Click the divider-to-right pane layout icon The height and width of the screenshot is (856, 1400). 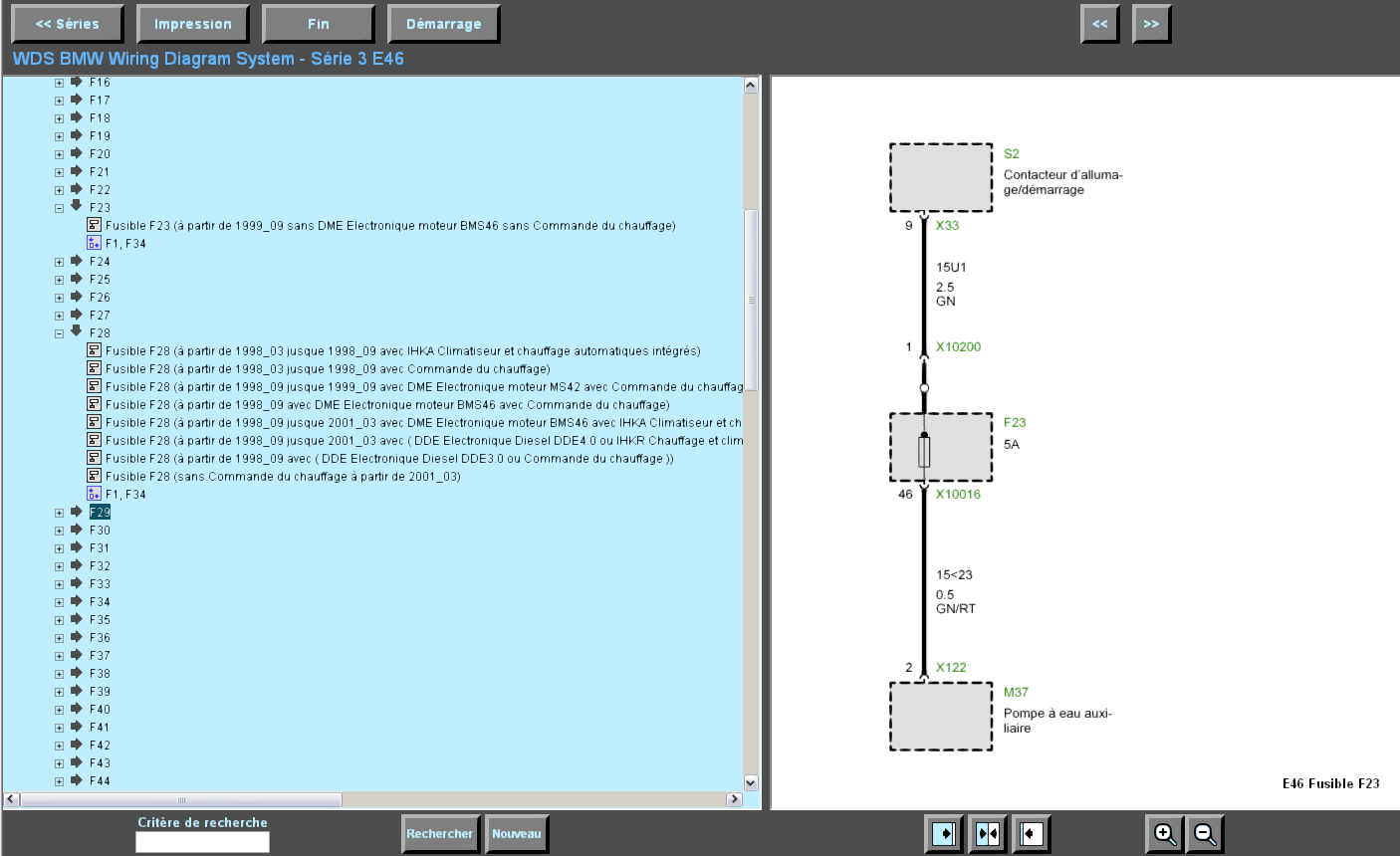[944, 833]
